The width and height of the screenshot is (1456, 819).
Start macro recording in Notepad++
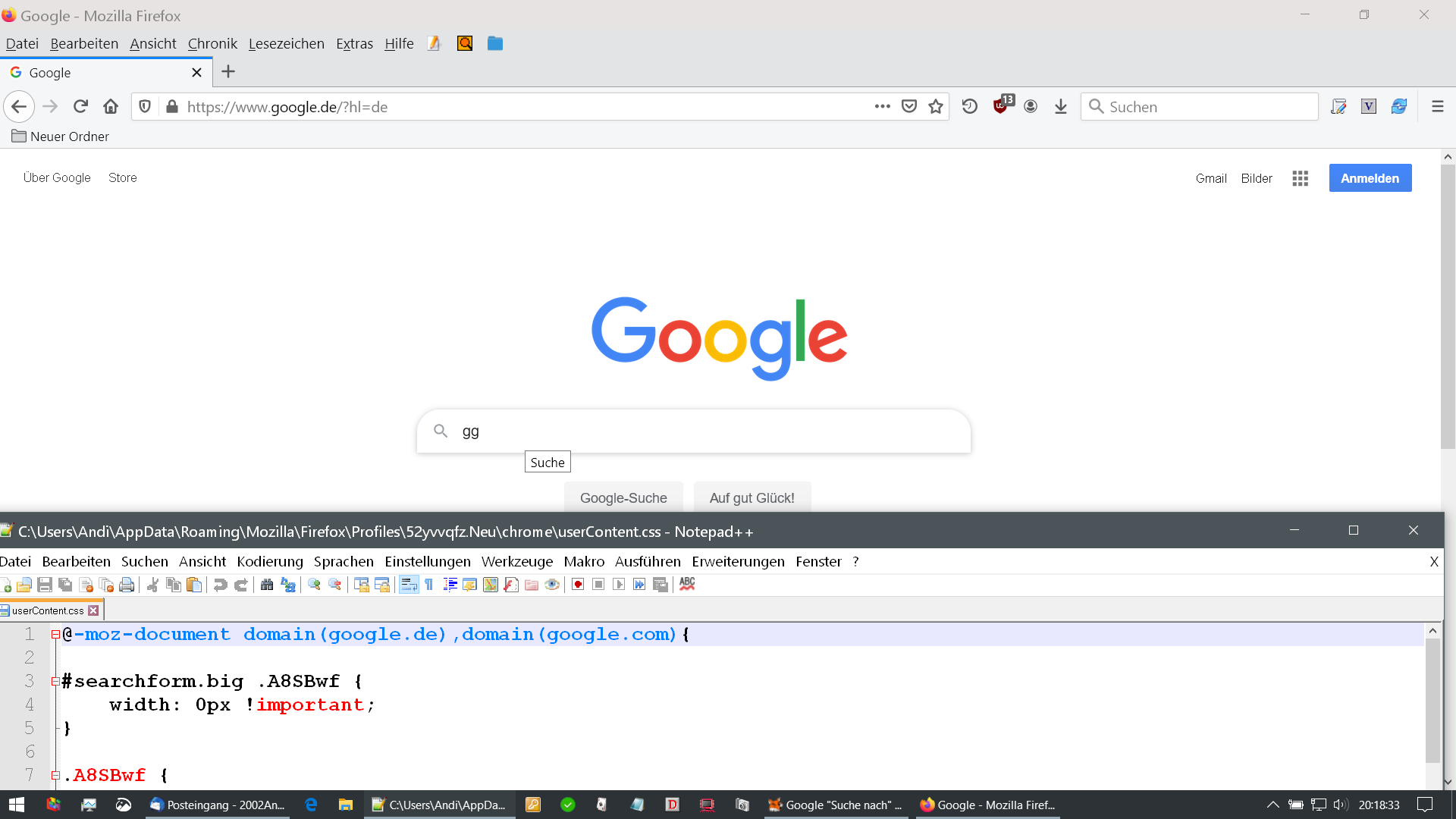(578, 585)
